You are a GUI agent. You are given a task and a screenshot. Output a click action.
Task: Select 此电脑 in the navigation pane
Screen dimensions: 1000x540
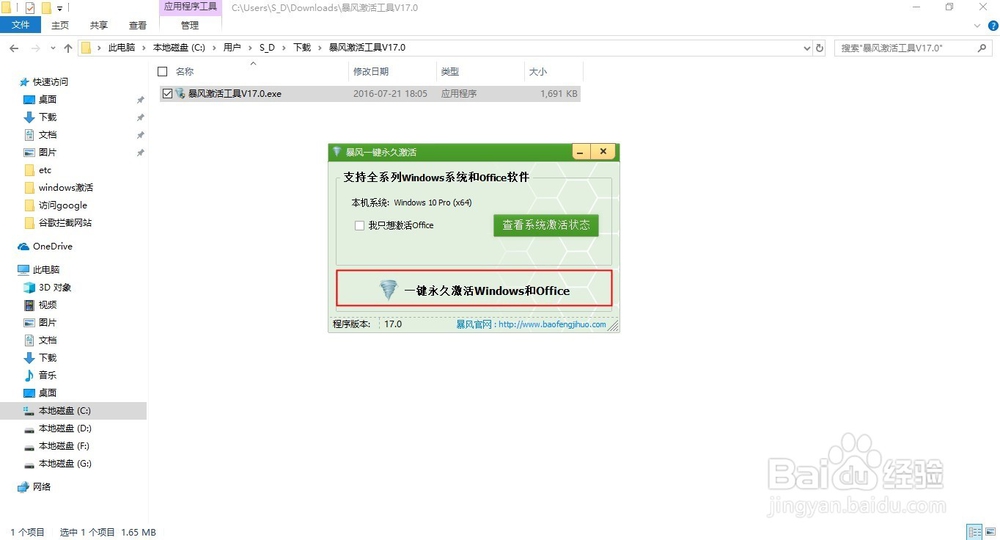(46, 270)
